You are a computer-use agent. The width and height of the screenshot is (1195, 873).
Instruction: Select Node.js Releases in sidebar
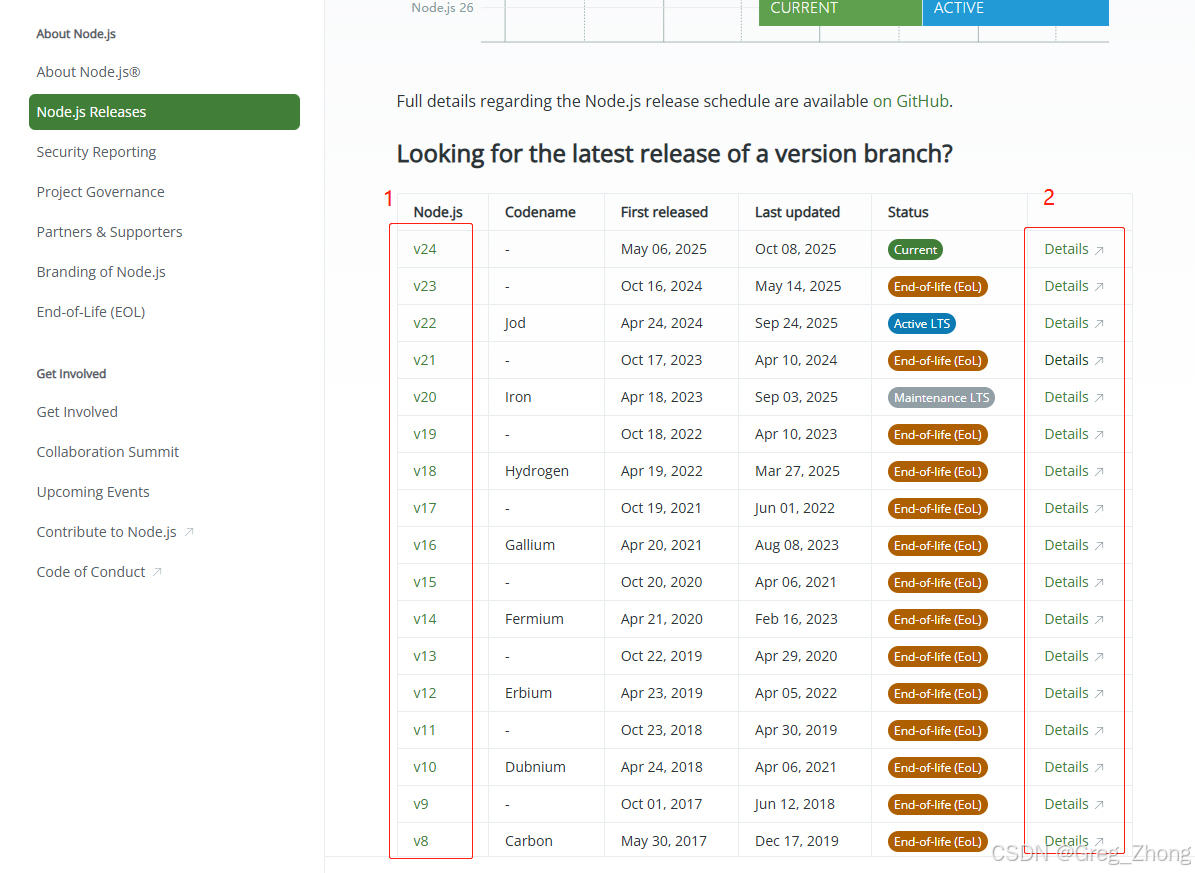tap(165, 112)
